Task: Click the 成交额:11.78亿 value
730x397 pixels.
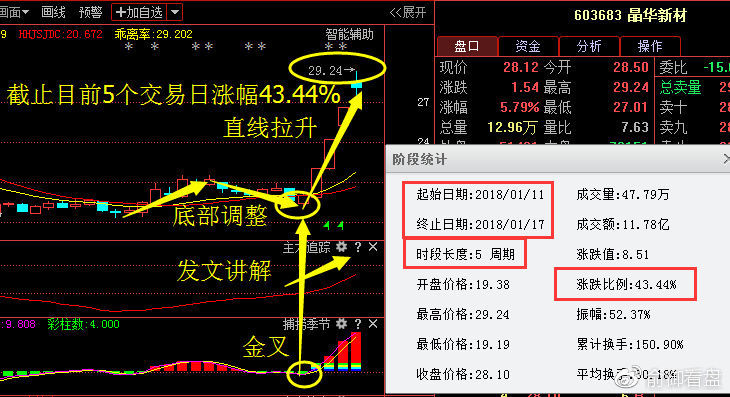Action: pos(622,224)
